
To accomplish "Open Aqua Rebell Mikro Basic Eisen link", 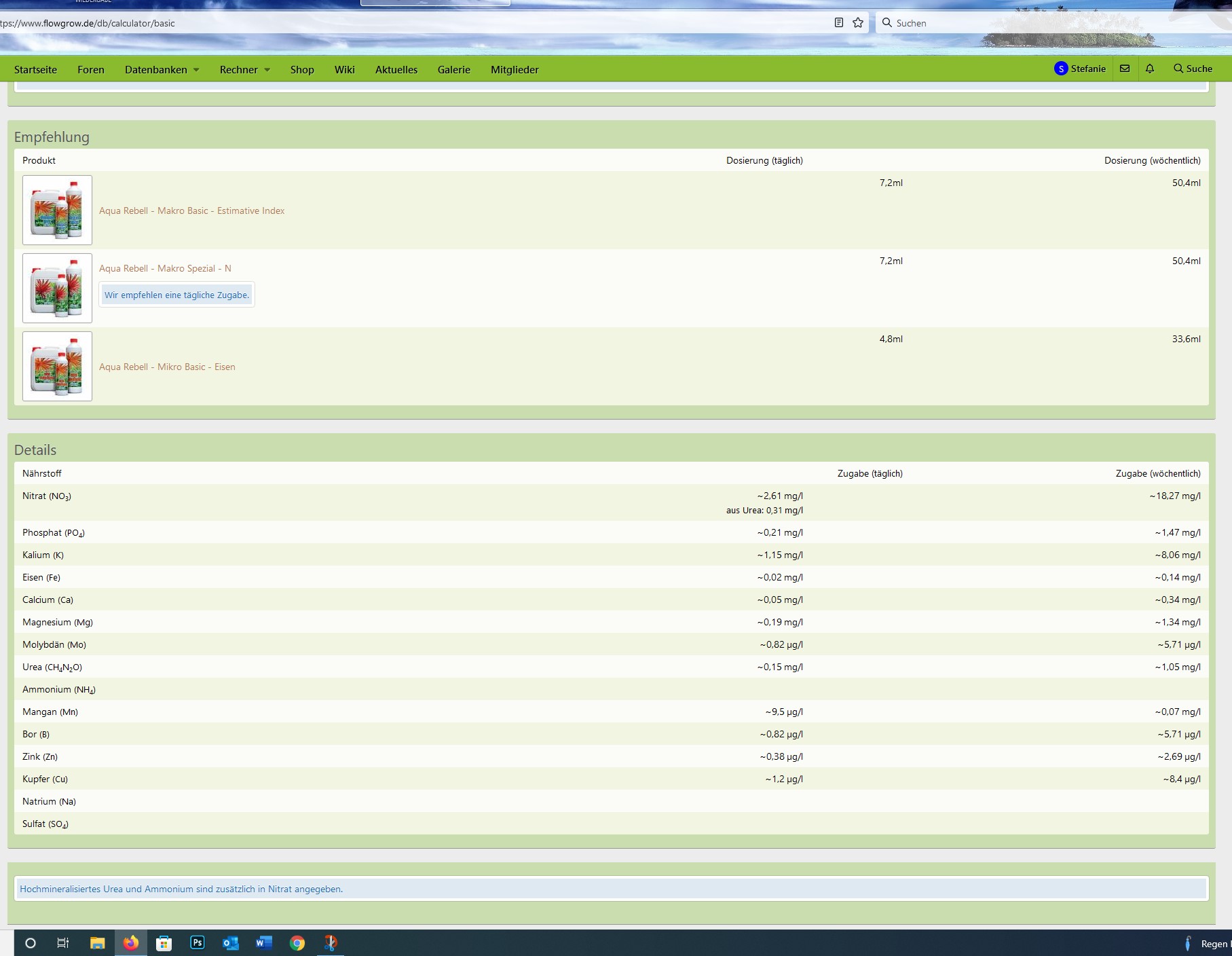I will coord(167,367).
